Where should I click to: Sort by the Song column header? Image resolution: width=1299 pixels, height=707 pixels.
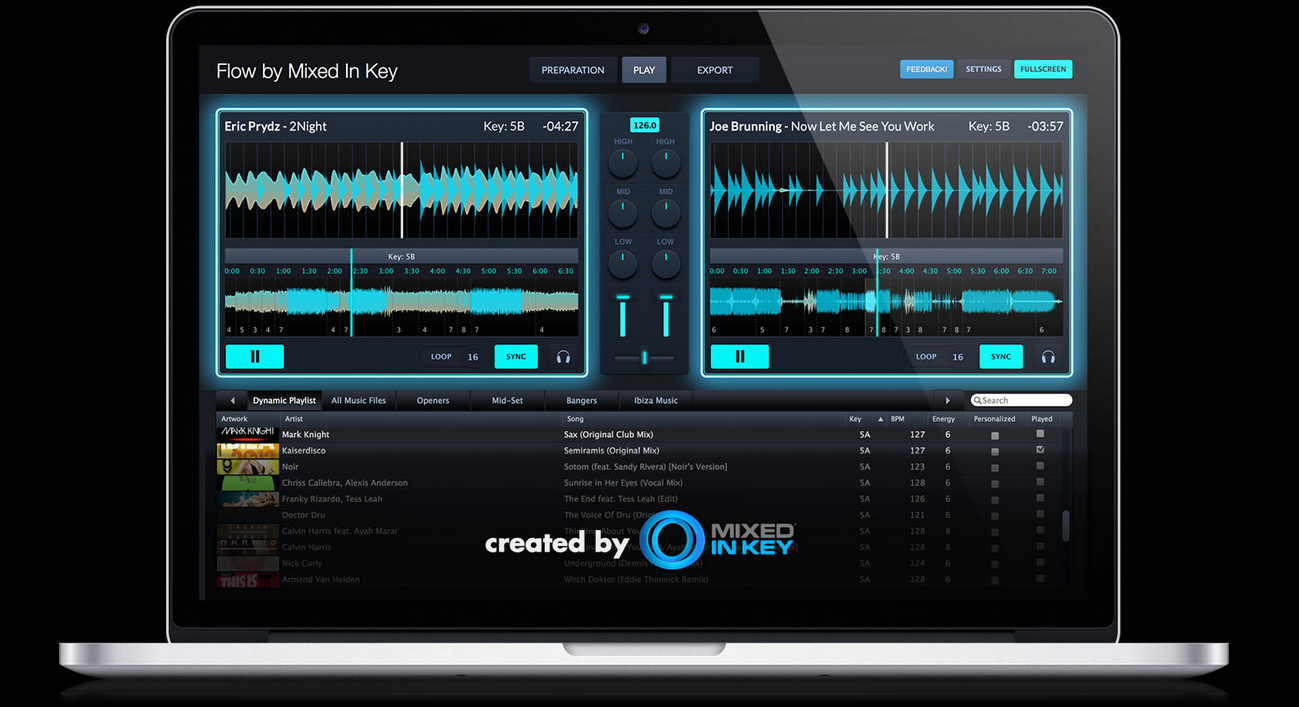(x=704, y=419)
